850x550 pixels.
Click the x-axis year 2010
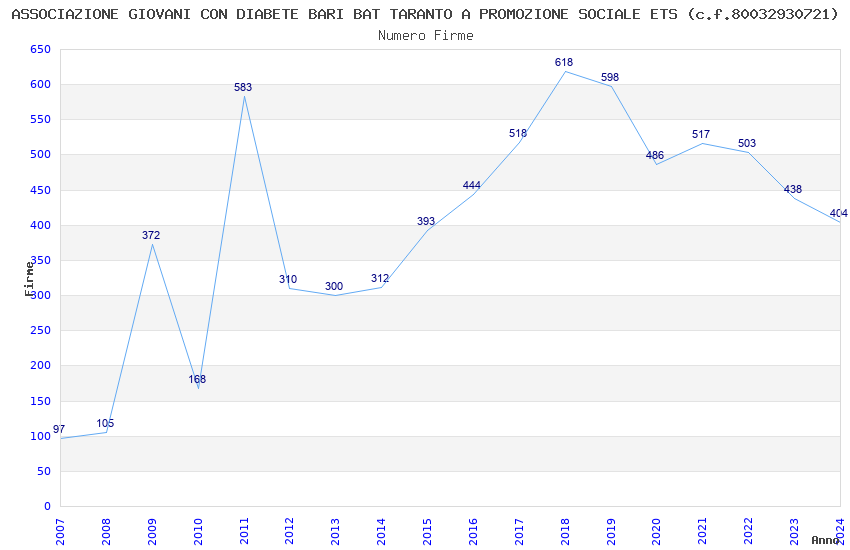point(198,532)
